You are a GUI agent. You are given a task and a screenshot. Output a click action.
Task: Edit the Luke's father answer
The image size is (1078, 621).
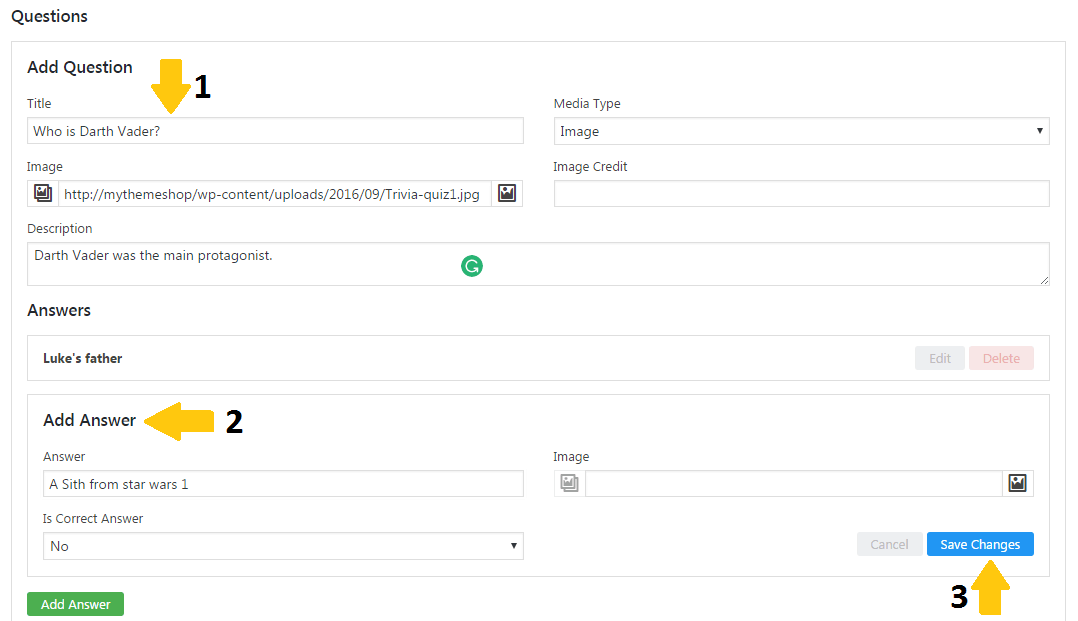coord(940,358)
